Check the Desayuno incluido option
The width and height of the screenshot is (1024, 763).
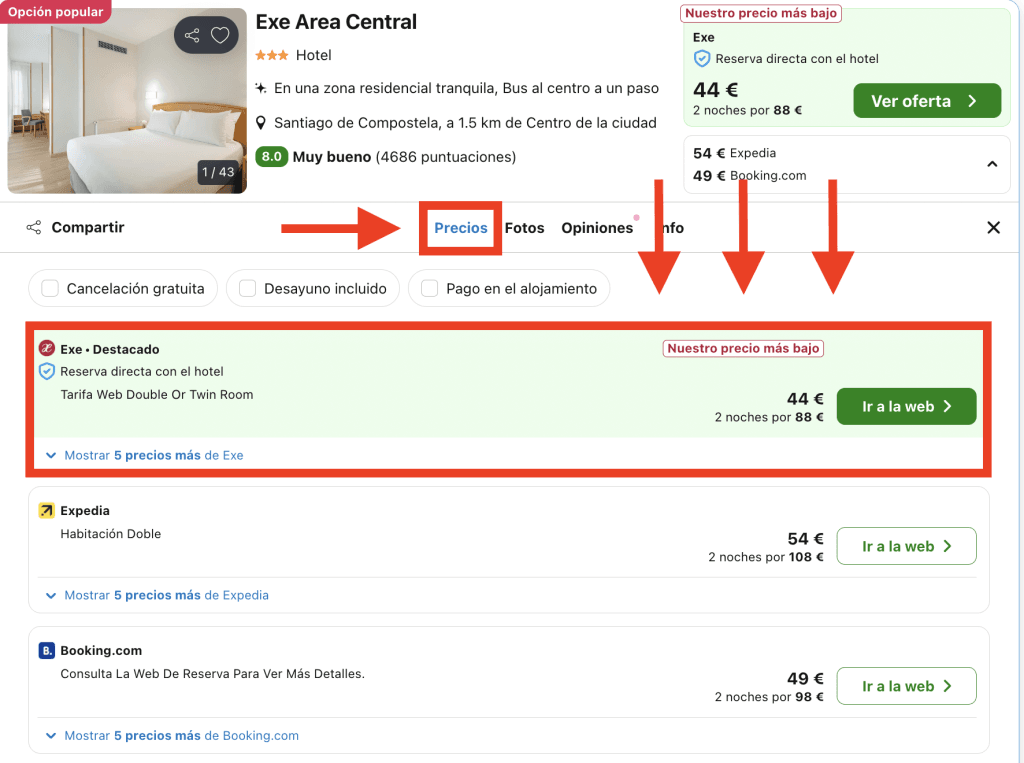[x=247, y=289]
